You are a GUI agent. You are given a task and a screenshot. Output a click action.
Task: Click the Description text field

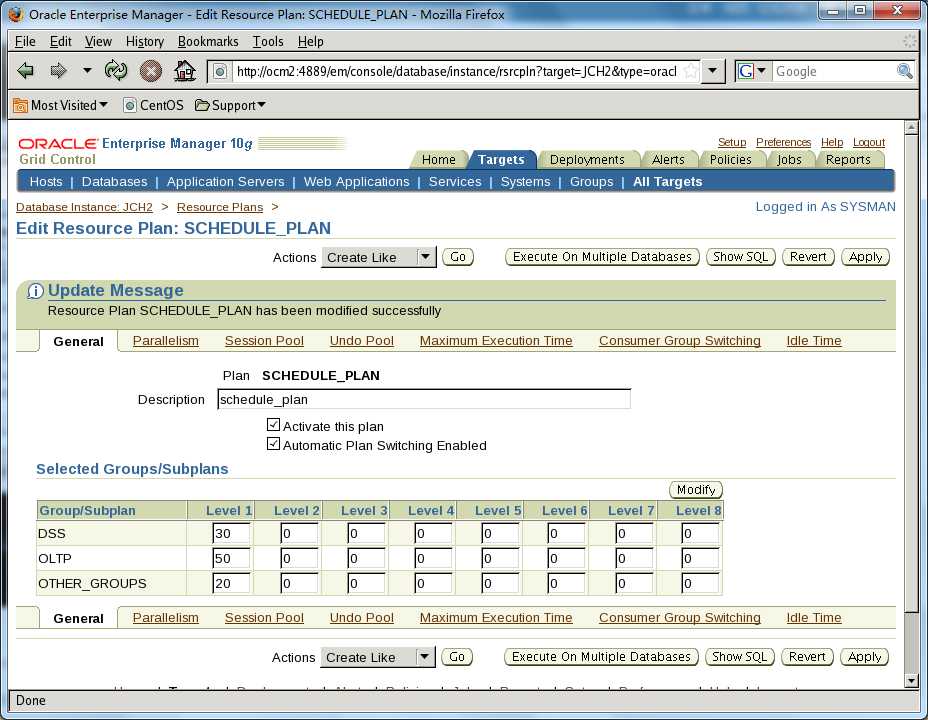click(x=424, y=399)
